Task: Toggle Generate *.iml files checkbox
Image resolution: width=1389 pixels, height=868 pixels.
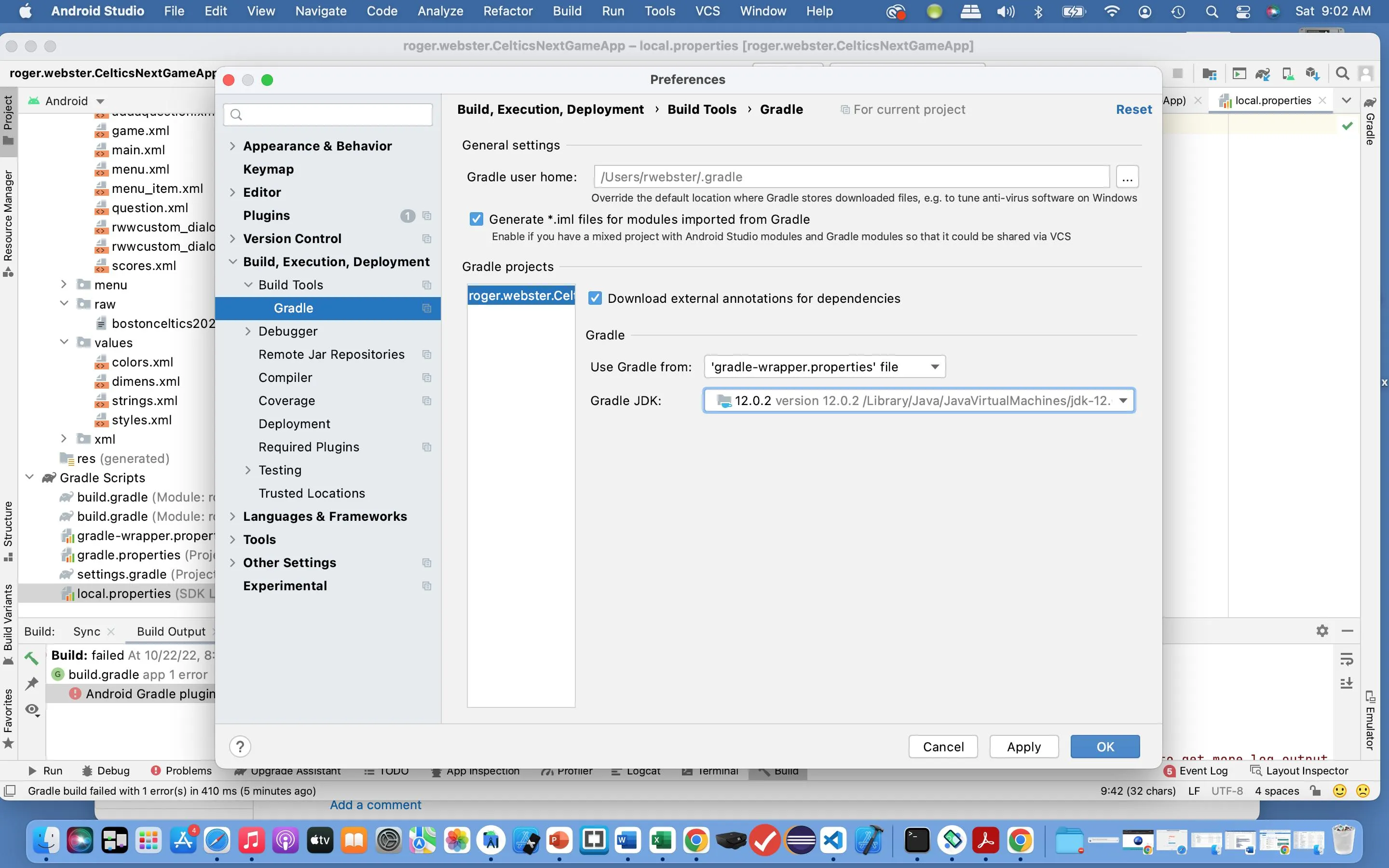Action: 477,219
